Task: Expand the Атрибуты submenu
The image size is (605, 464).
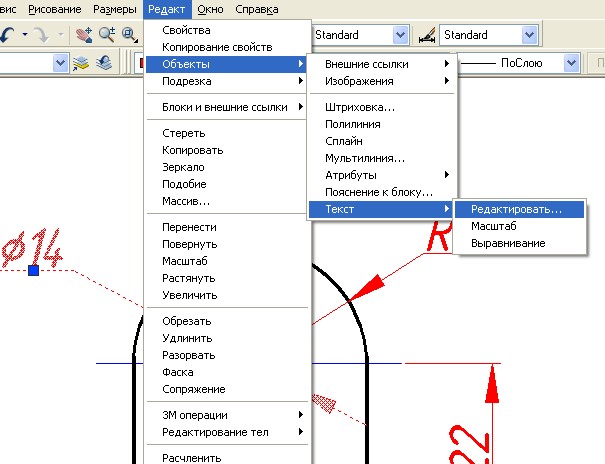Action: click(x=382, y=175)
